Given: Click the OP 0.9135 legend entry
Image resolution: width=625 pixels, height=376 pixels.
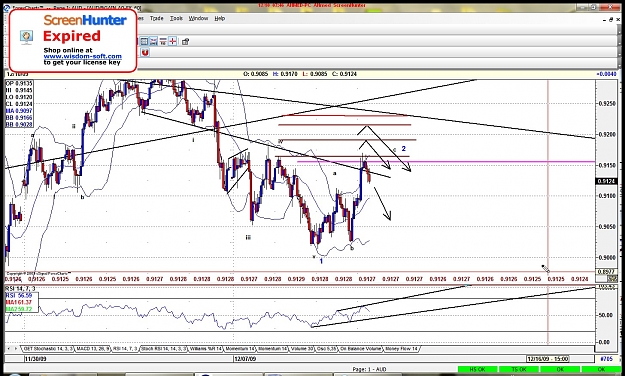Looking at the screenshot, I should coord(19,83).
